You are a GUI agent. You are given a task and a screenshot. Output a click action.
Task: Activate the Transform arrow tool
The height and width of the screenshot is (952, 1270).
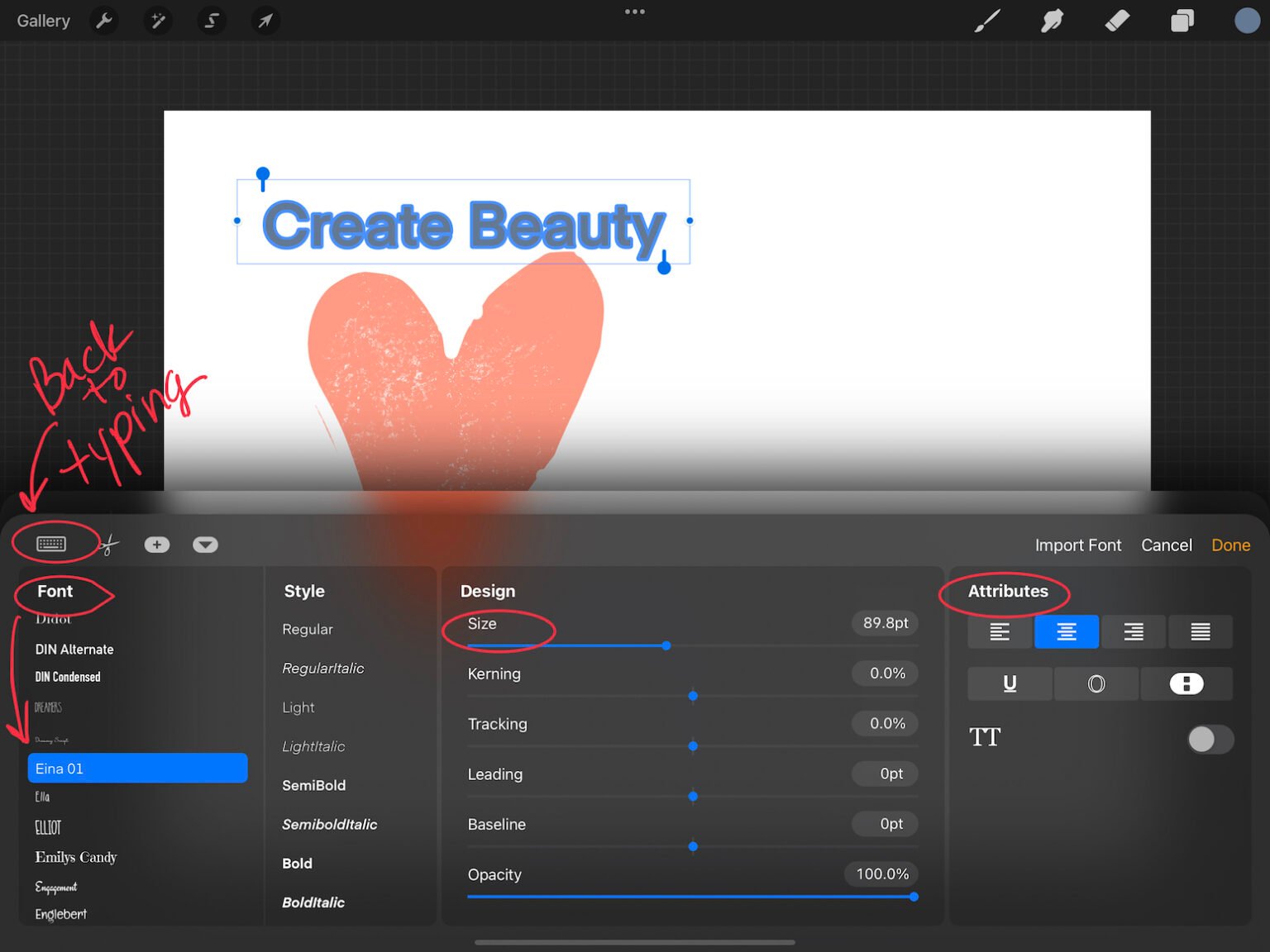pyautogui.click(x=265, y=21)
